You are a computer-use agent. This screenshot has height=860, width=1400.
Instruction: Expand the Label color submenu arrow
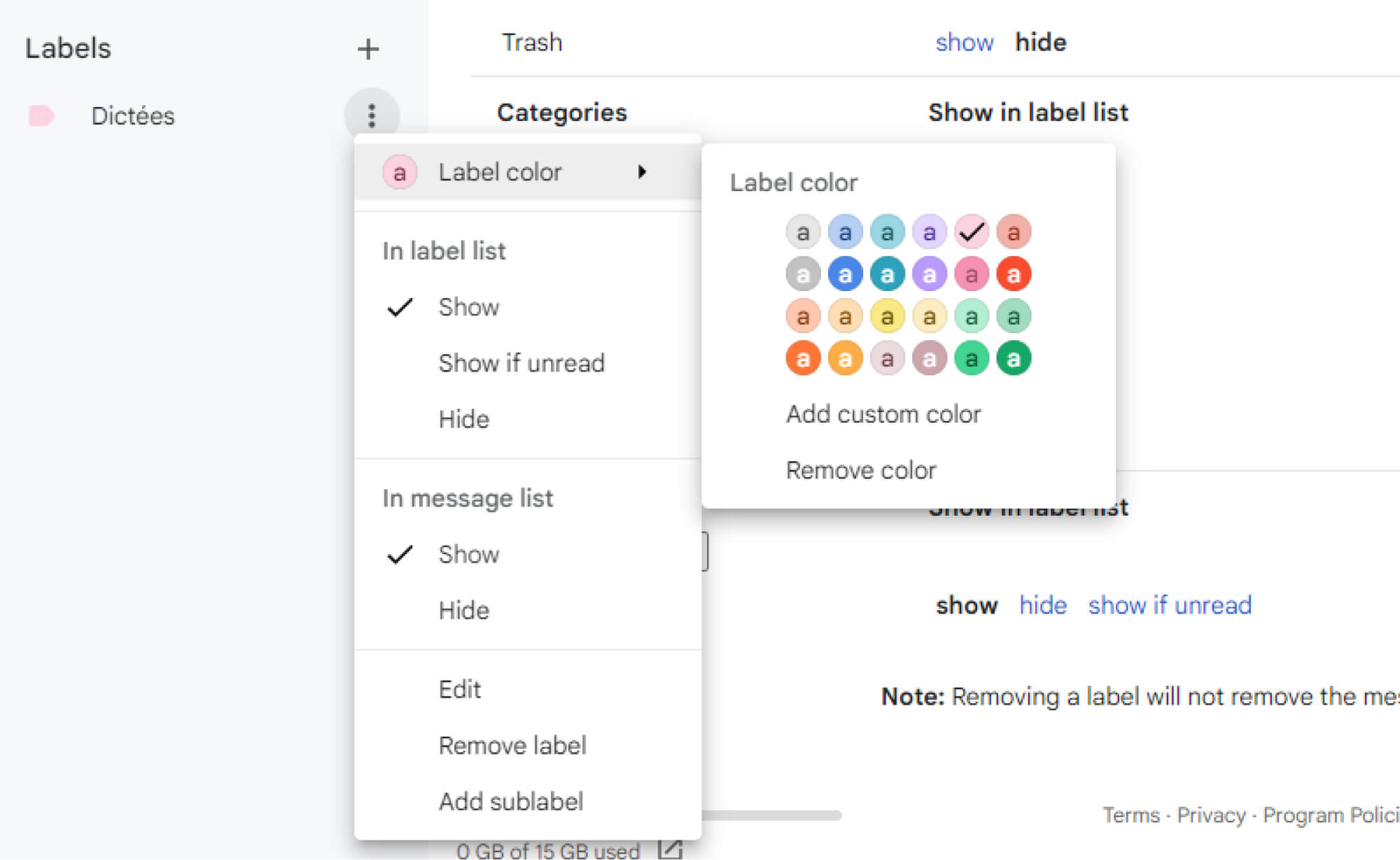pos(642,172)
